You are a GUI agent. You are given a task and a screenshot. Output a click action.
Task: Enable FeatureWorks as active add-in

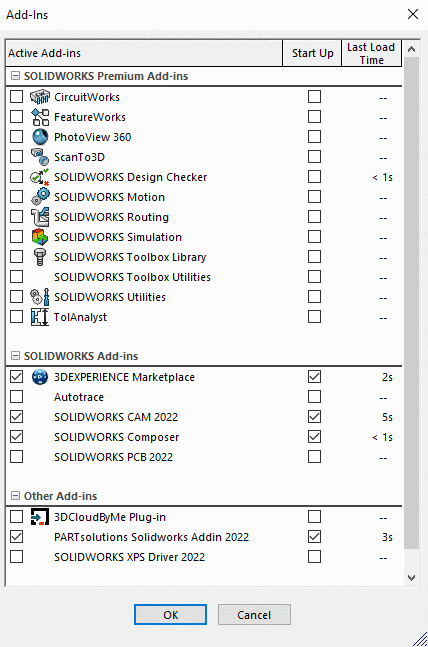coord(17,117)
